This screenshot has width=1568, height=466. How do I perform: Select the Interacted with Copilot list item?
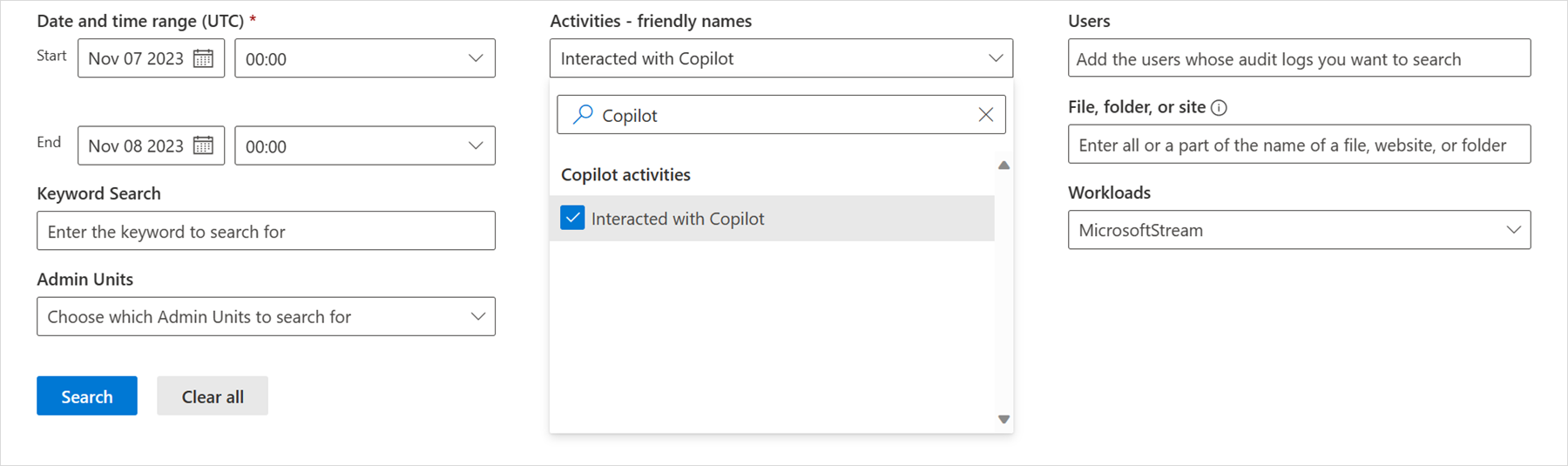[x=677, y=219]
